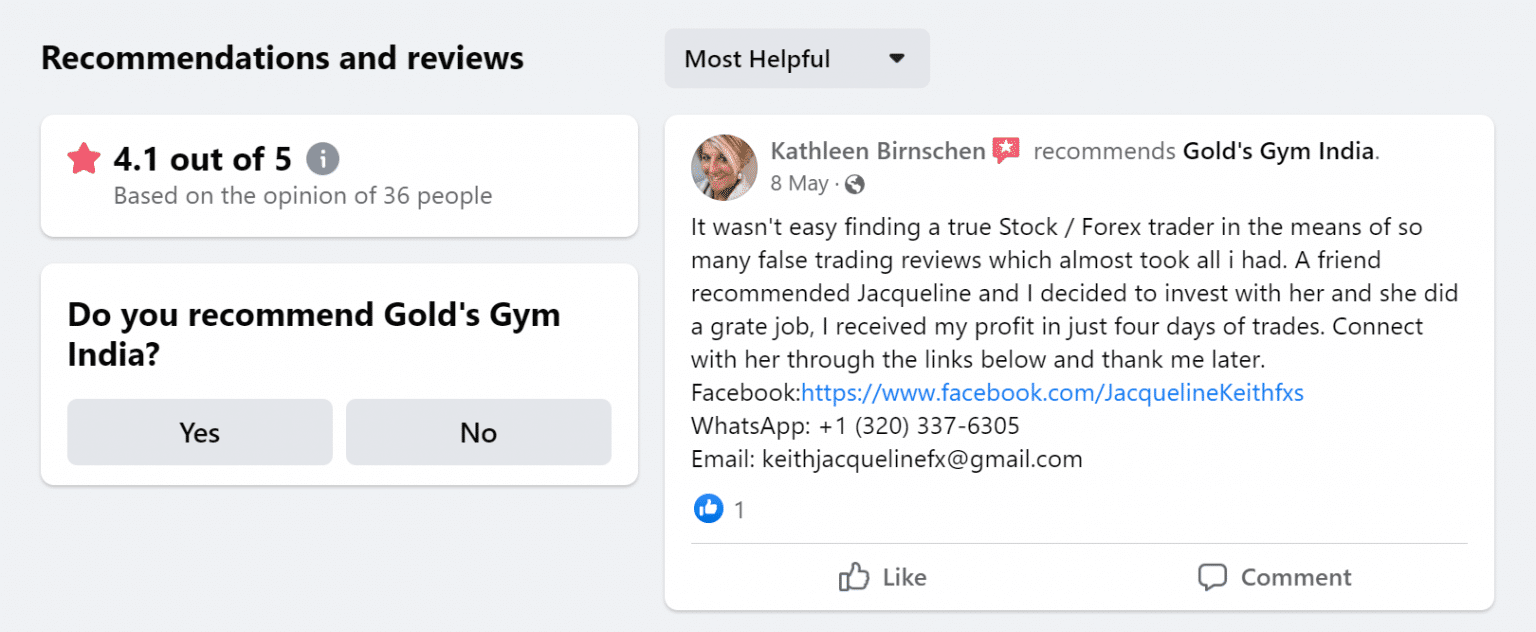
Task: Click Kathleen Birnschen's profile picture
Action: (724, 168)
